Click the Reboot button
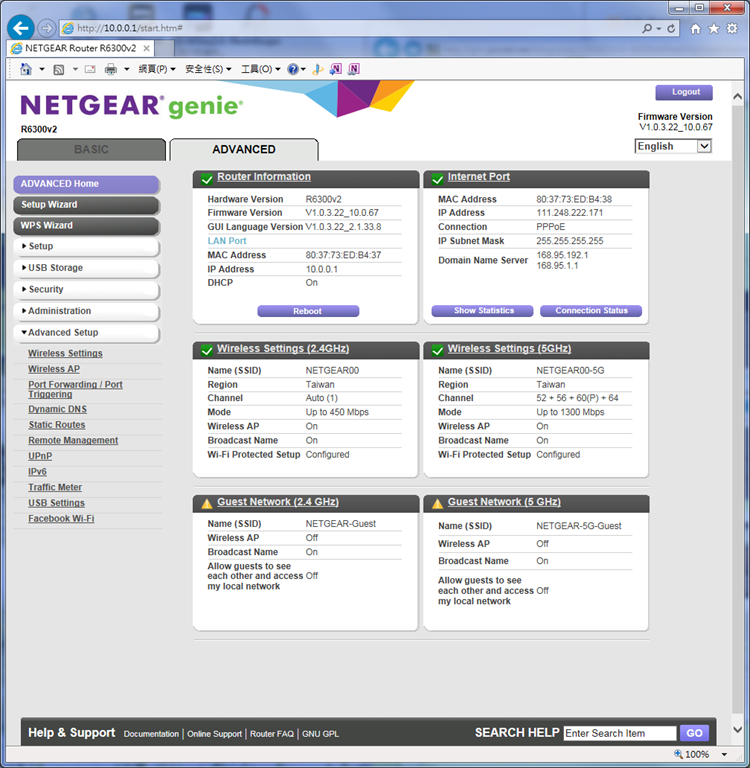Viewport: 750px width, 768px height. click(x=308, y=311)
